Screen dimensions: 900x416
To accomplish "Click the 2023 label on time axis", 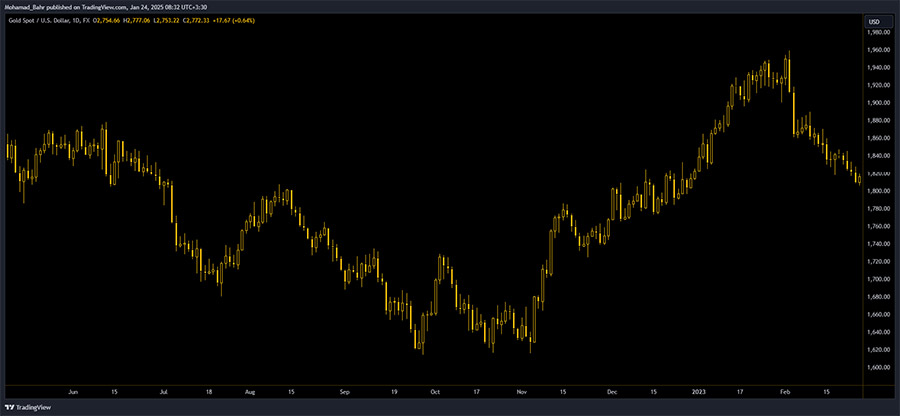I will (698, 394).
